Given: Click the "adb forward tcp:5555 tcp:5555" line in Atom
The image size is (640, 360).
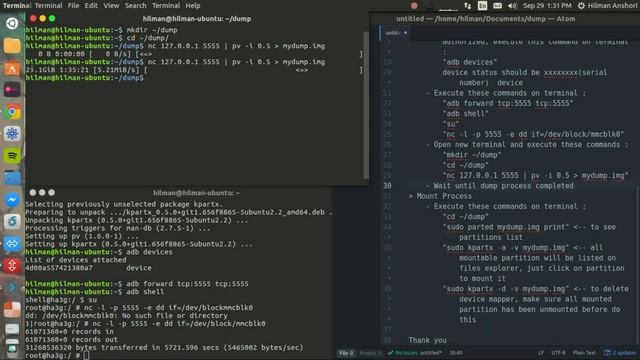Looking at the screenshot, I should pos(508,103).
